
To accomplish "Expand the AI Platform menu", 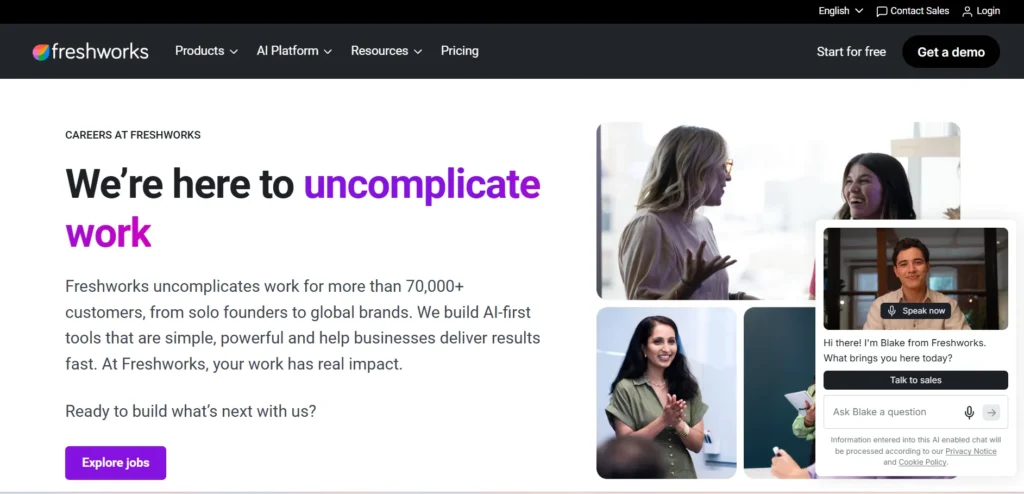I will point(295,51).
